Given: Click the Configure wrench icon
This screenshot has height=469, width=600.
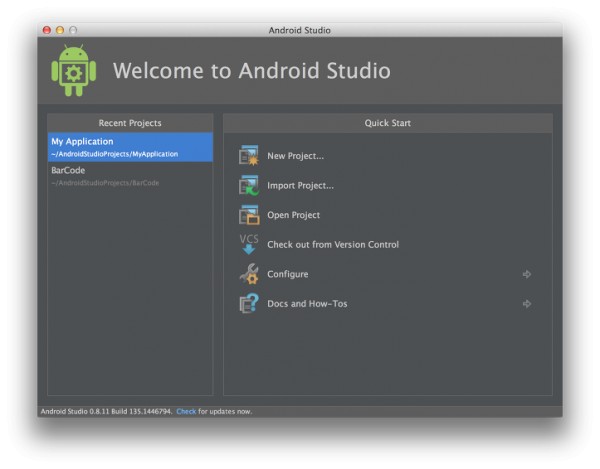Looking at the screenshot, I should click(x=249, y=274).
